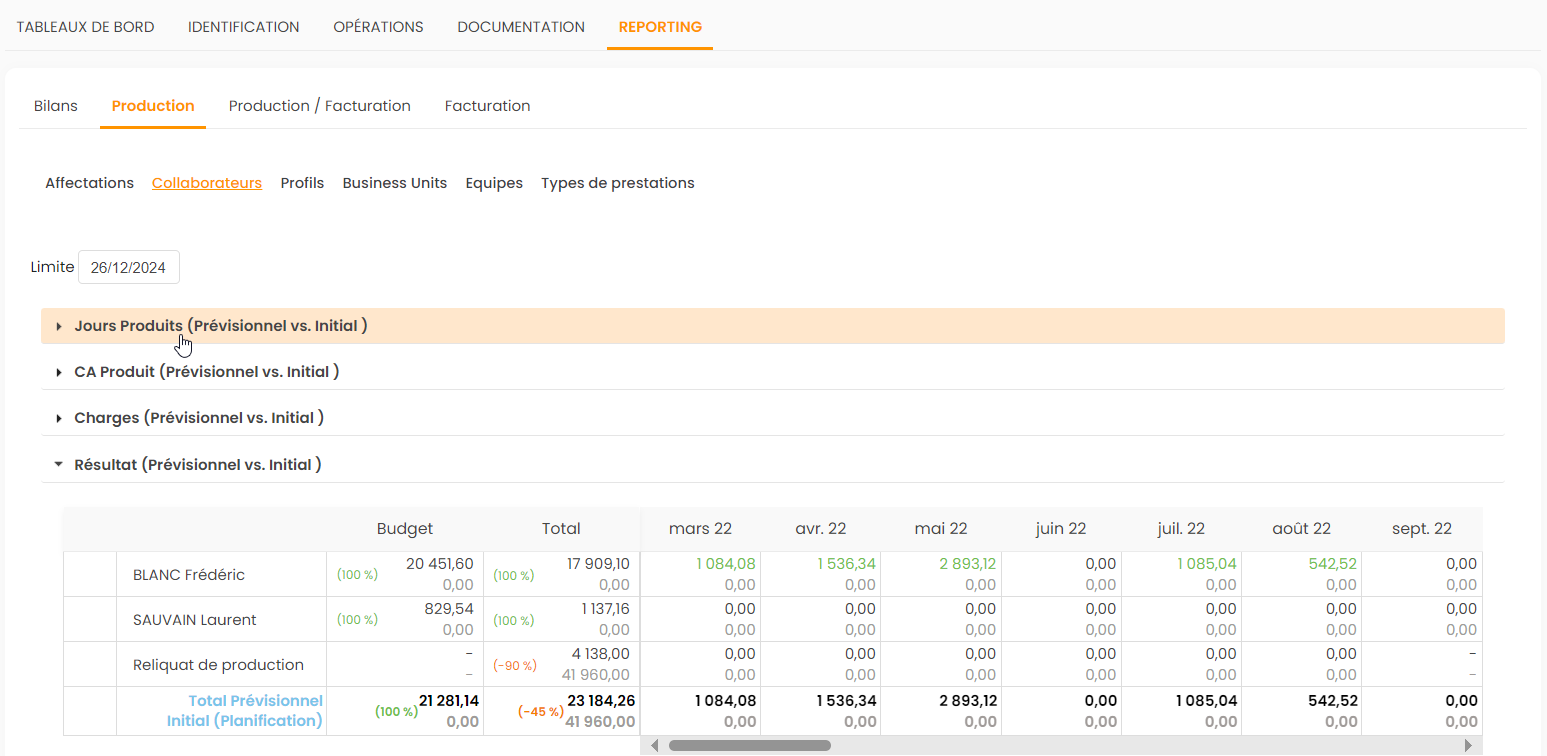Select the Equipes report link
Image resolution: width=1547 pixels, height=756 pixels.
(494, 183)
